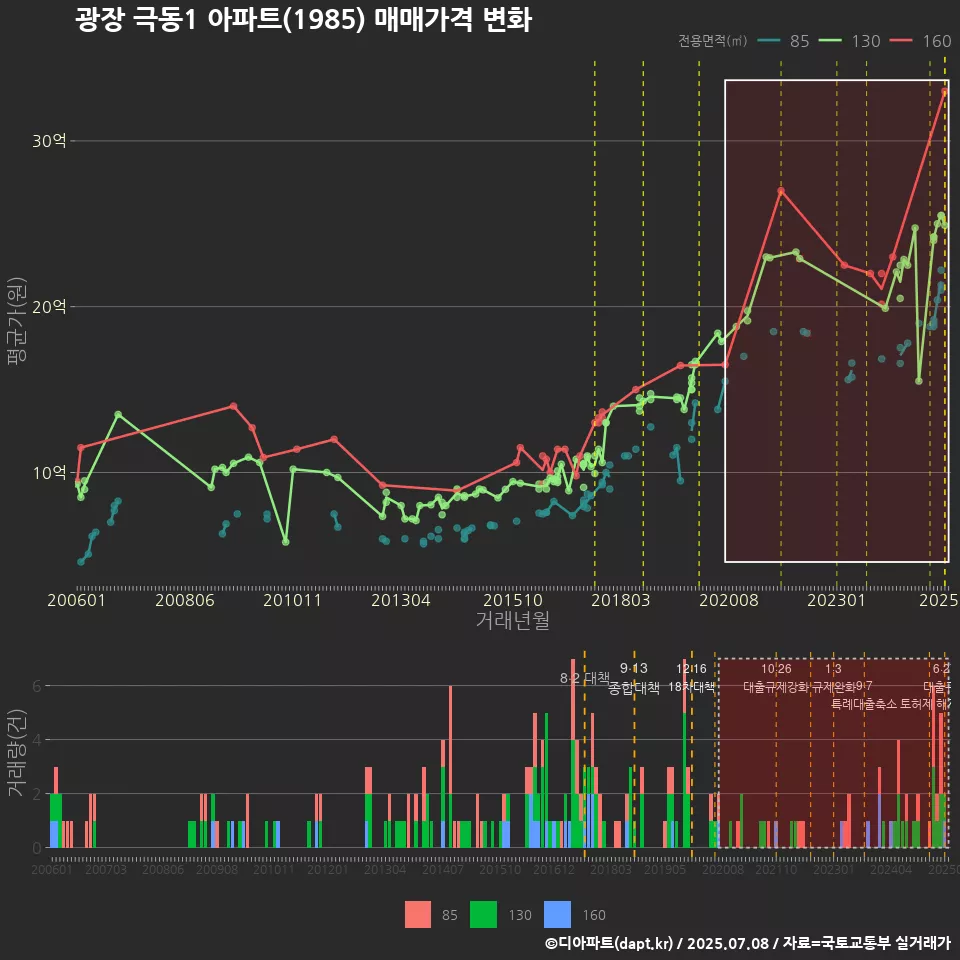The width and height of the screenshot is (960, 960).
Task: Click the 201803 label on price chart axis
Action: (x=620, y=600)
